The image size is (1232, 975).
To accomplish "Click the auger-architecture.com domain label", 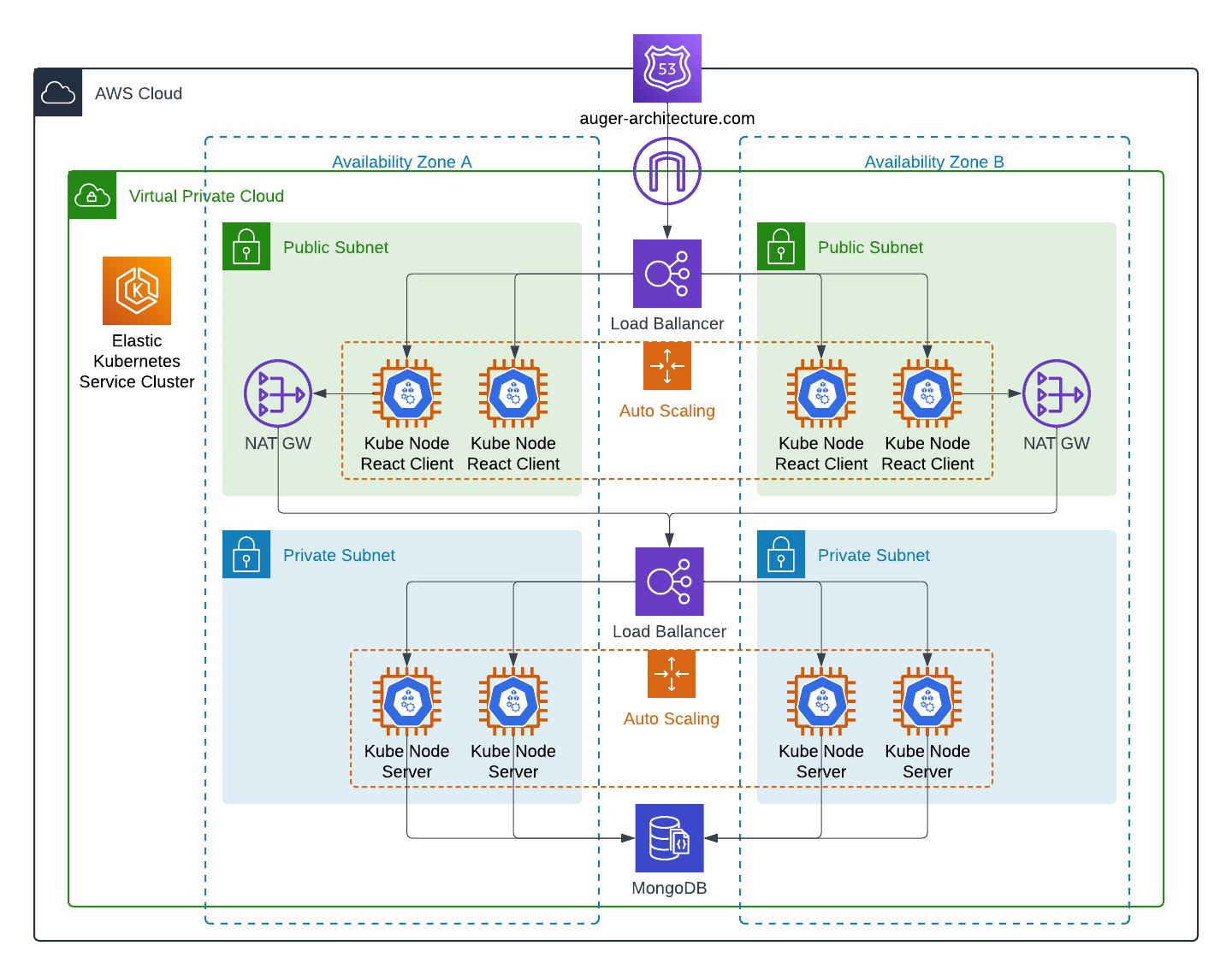I will (x=667, y=118).
